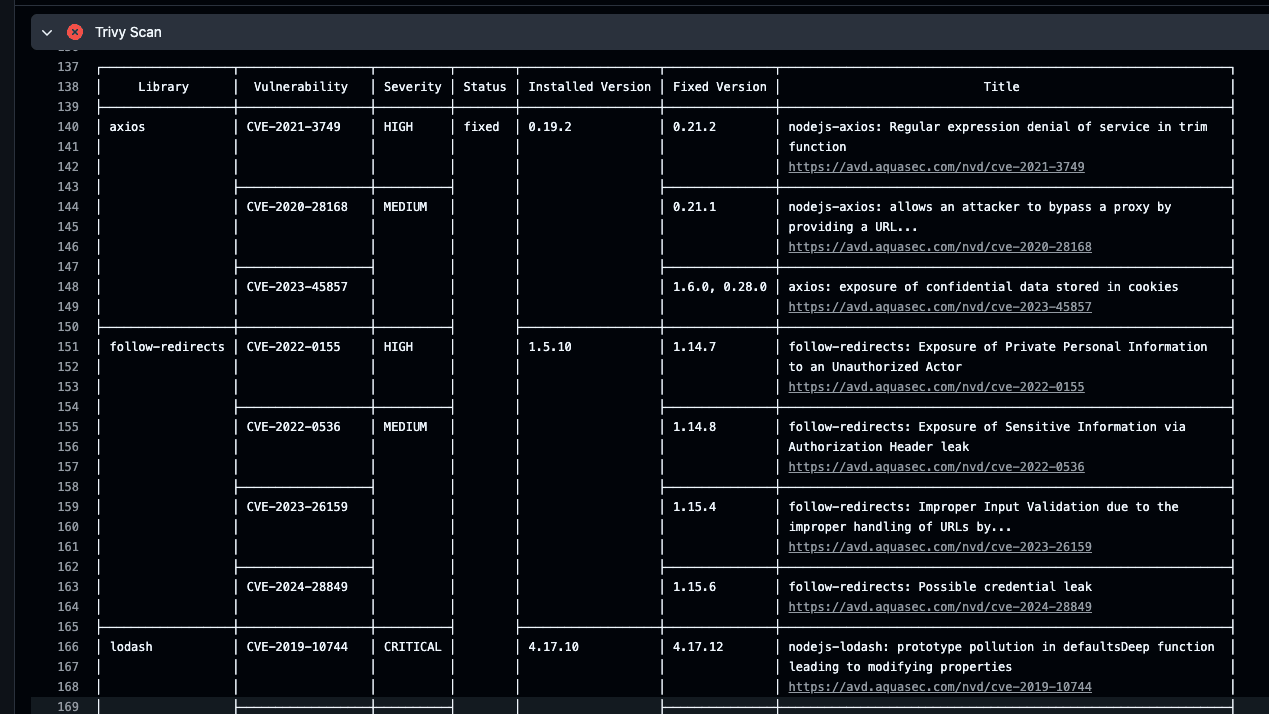The width and height of the screenshot is (1269, 714).
Task: Click fixed version 1.6.0, 0.28.0
Action: point(720,287)
